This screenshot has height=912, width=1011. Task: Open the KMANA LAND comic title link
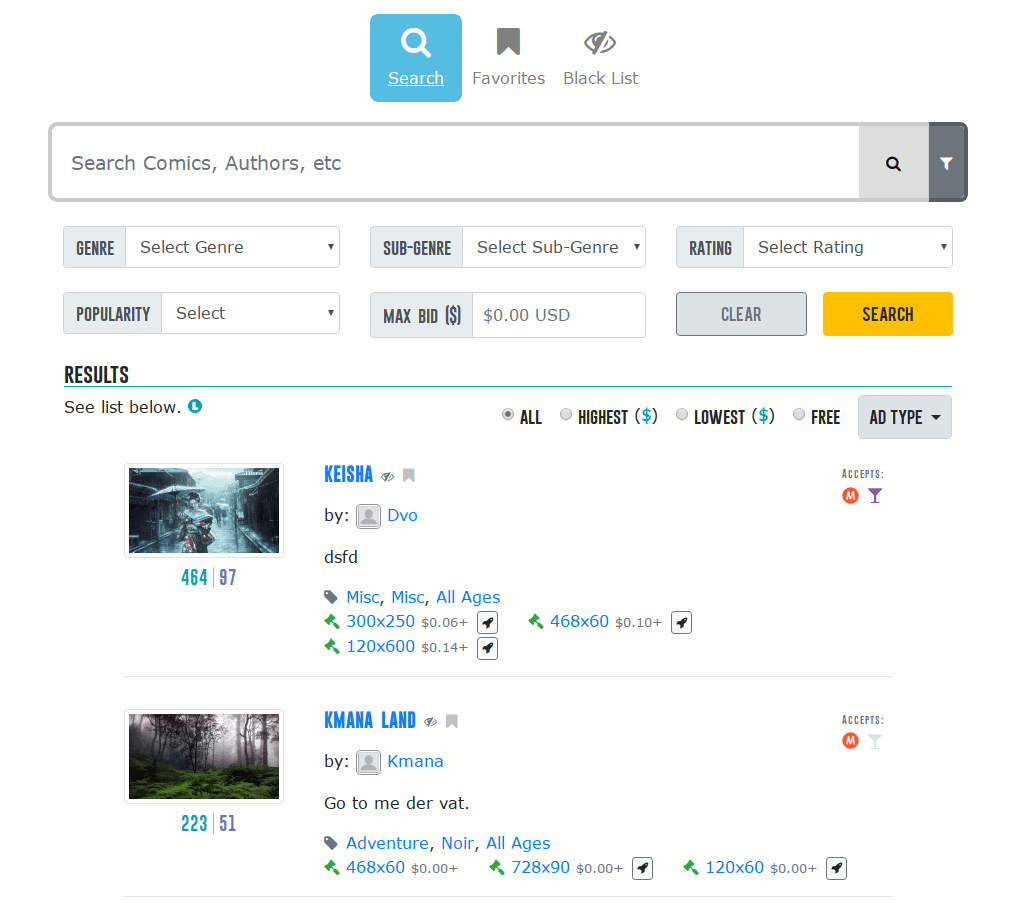[x=370, y=720]
